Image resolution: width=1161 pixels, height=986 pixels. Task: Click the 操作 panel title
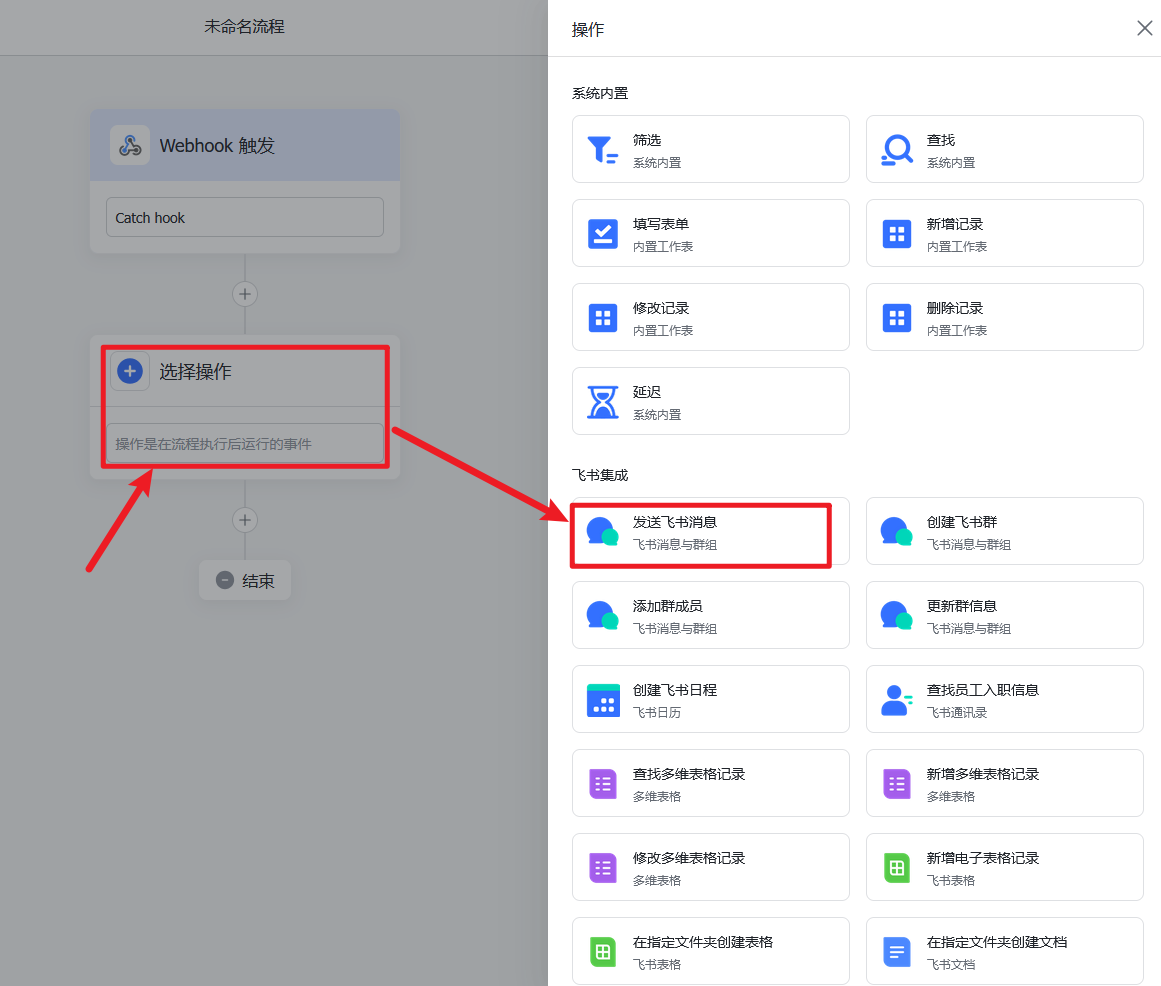pyautogui.click(x=588, y=29)
